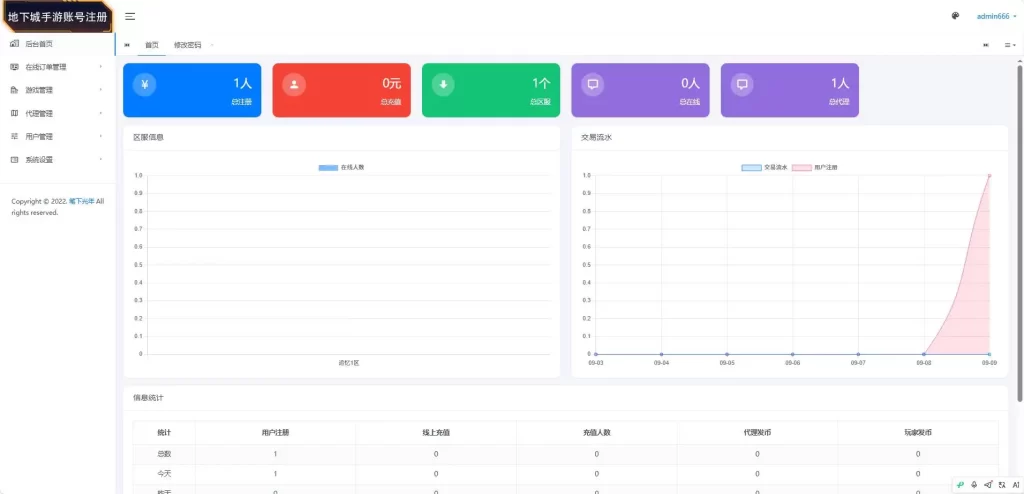This screenshot has width=1024, height=494.
Task: Click the 后台首页 home icon in sidebar
Action: (15, 43)
